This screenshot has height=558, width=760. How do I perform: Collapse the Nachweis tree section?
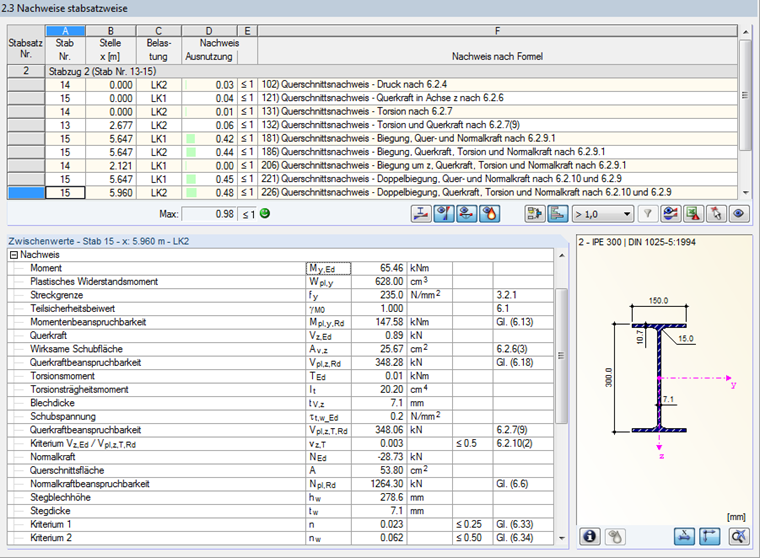point(13,255)
